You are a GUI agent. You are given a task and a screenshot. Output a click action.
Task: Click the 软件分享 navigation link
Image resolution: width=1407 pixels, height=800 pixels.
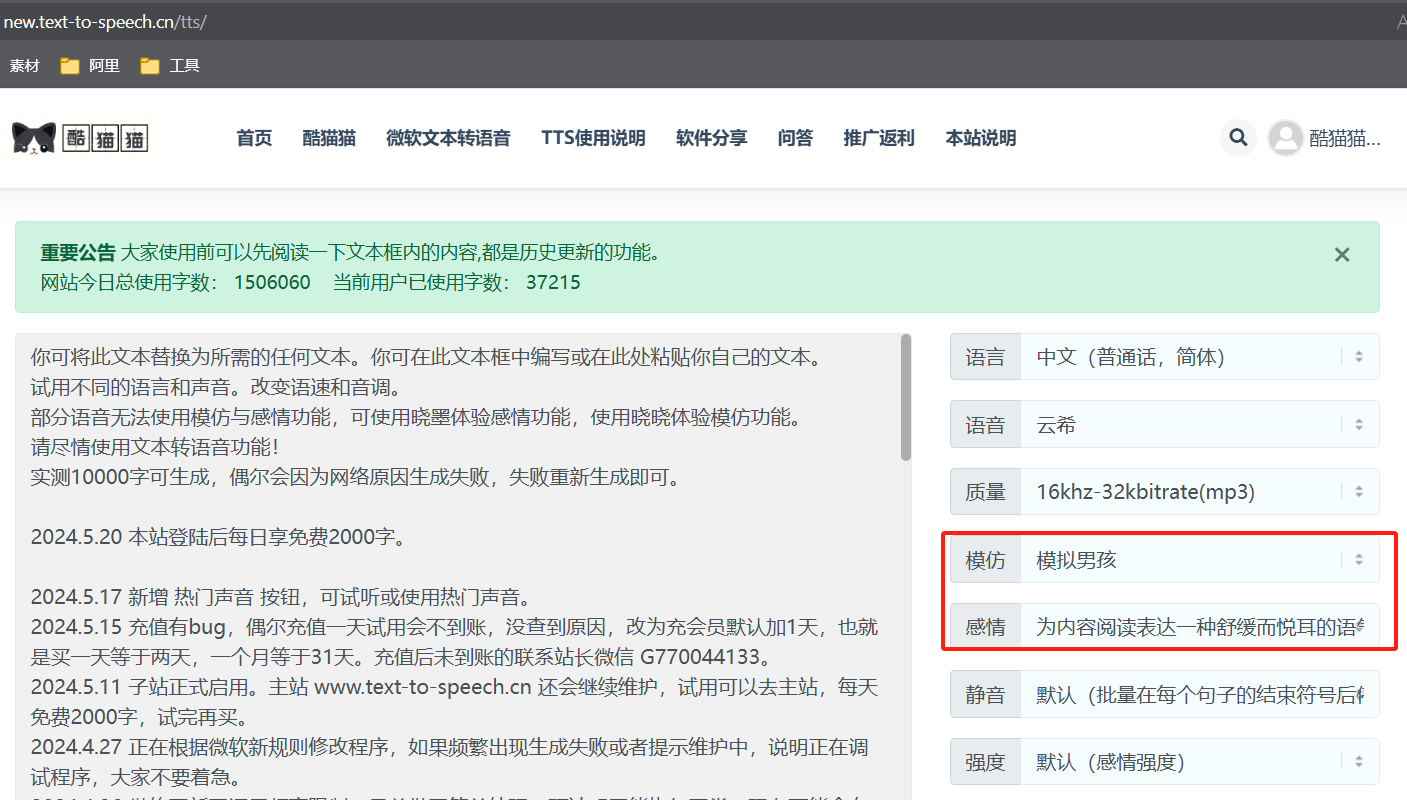point(711,138)
